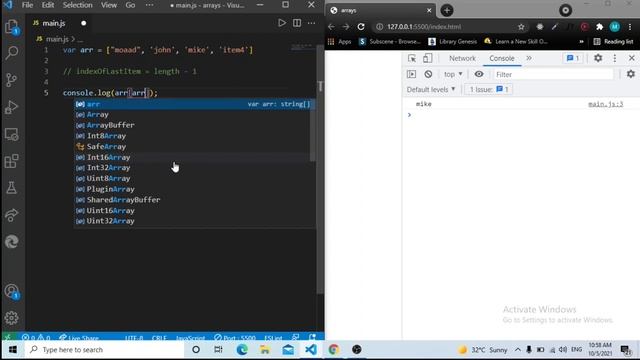Activate DevTools inspect element picker

pyautogui.click(x=412, y=58)
